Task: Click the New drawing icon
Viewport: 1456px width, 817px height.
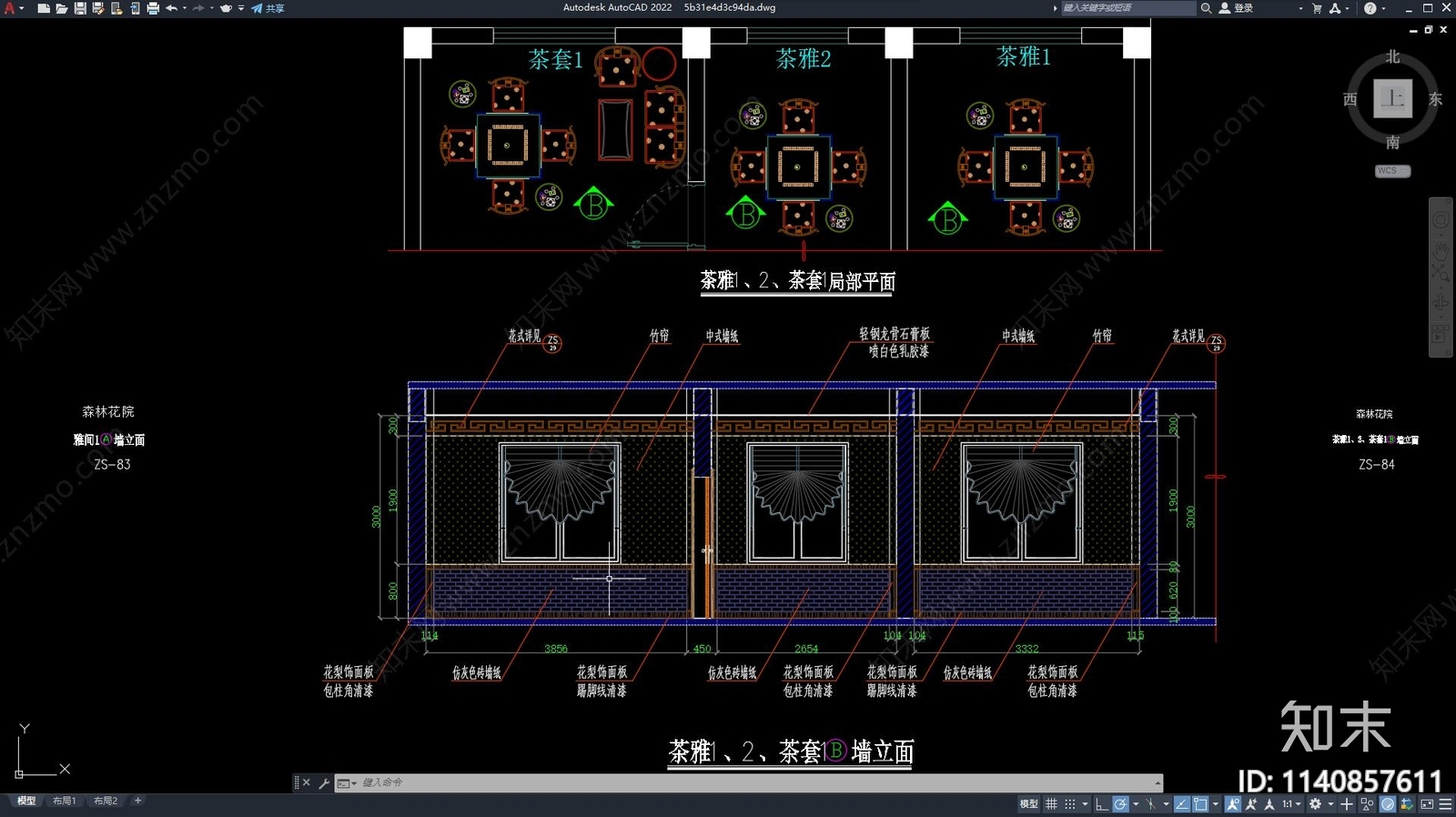Action: click(x=43, y=8)
